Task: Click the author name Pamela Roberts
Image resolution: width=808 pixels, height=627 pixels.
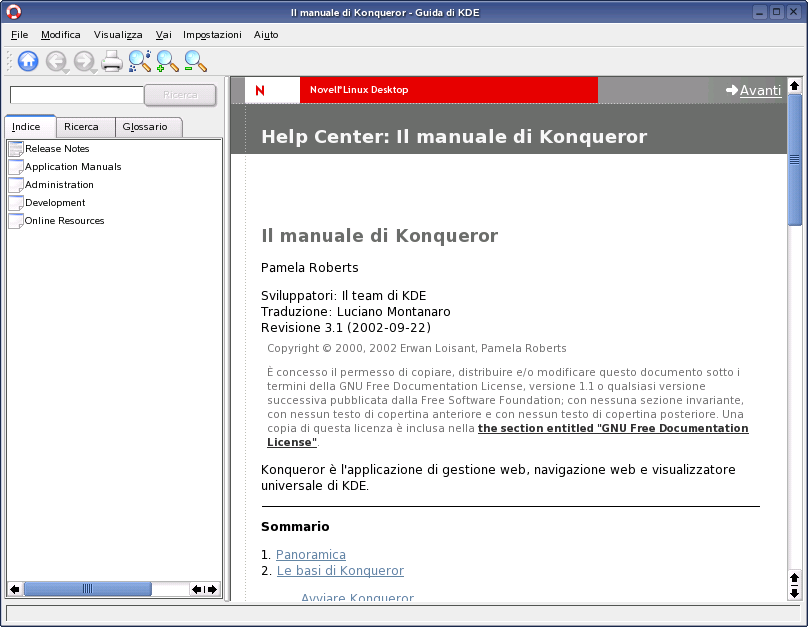Action: click(x=310, y=267)
